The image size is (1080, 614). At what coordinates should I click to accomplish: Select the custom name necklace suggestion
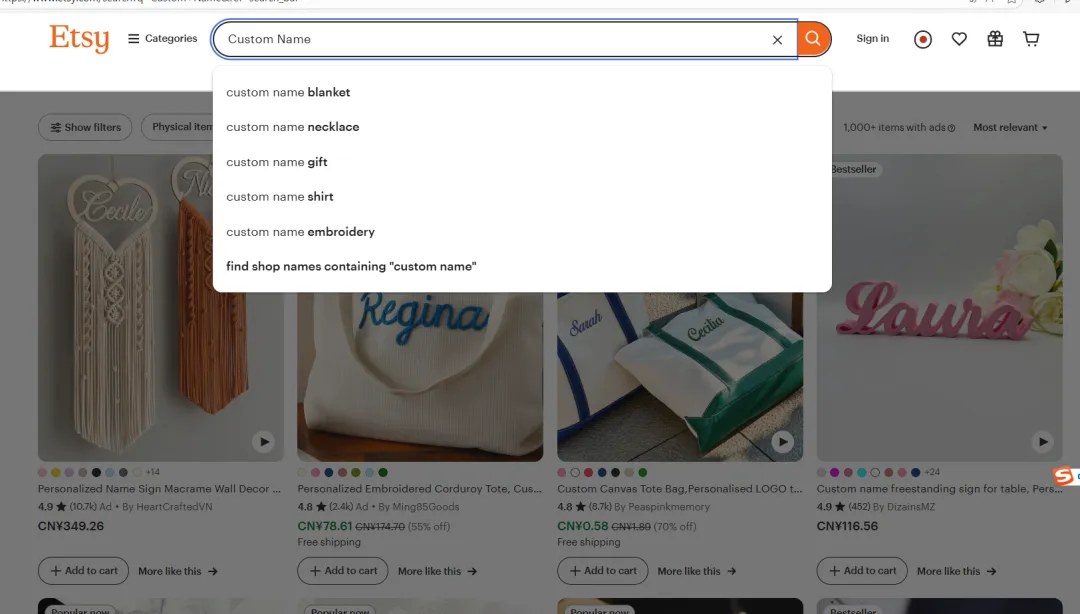pyautogui.click(x=293, y=127)
